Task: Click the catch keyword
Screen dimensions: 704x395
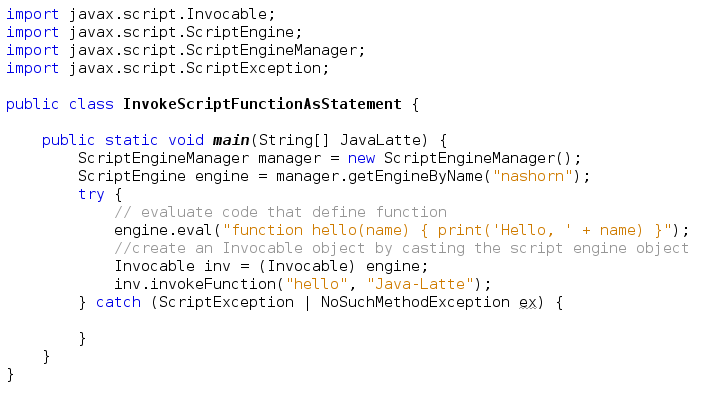Action: (x=119, y=302)
